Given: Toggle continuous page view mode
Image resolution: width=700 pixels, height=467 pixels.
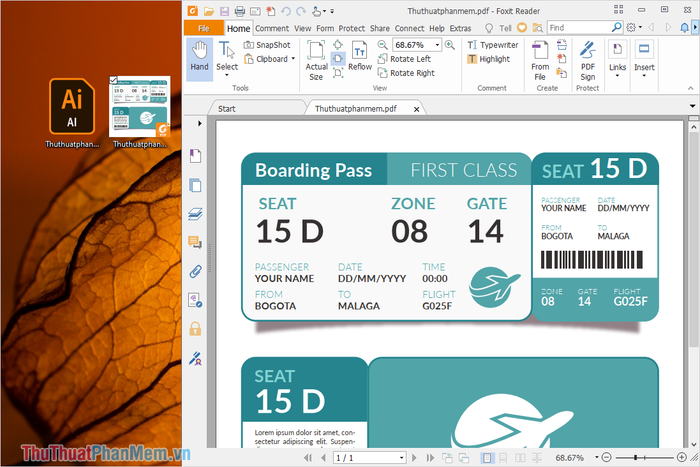Looking at the screenshot, I should (x=503, y=458).
